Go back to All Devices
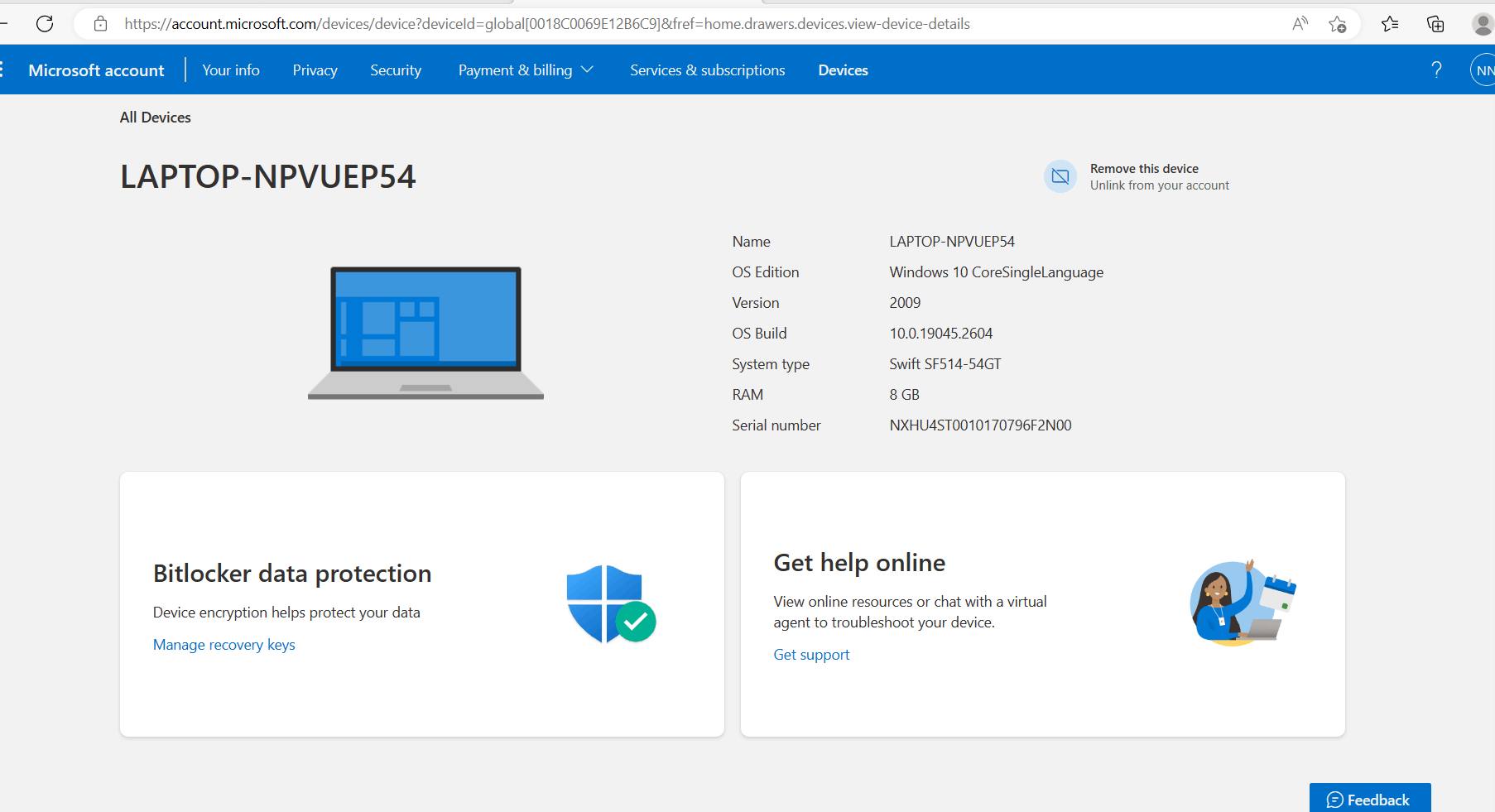This screenshot has width=1495, height=812. coord(156,118)
